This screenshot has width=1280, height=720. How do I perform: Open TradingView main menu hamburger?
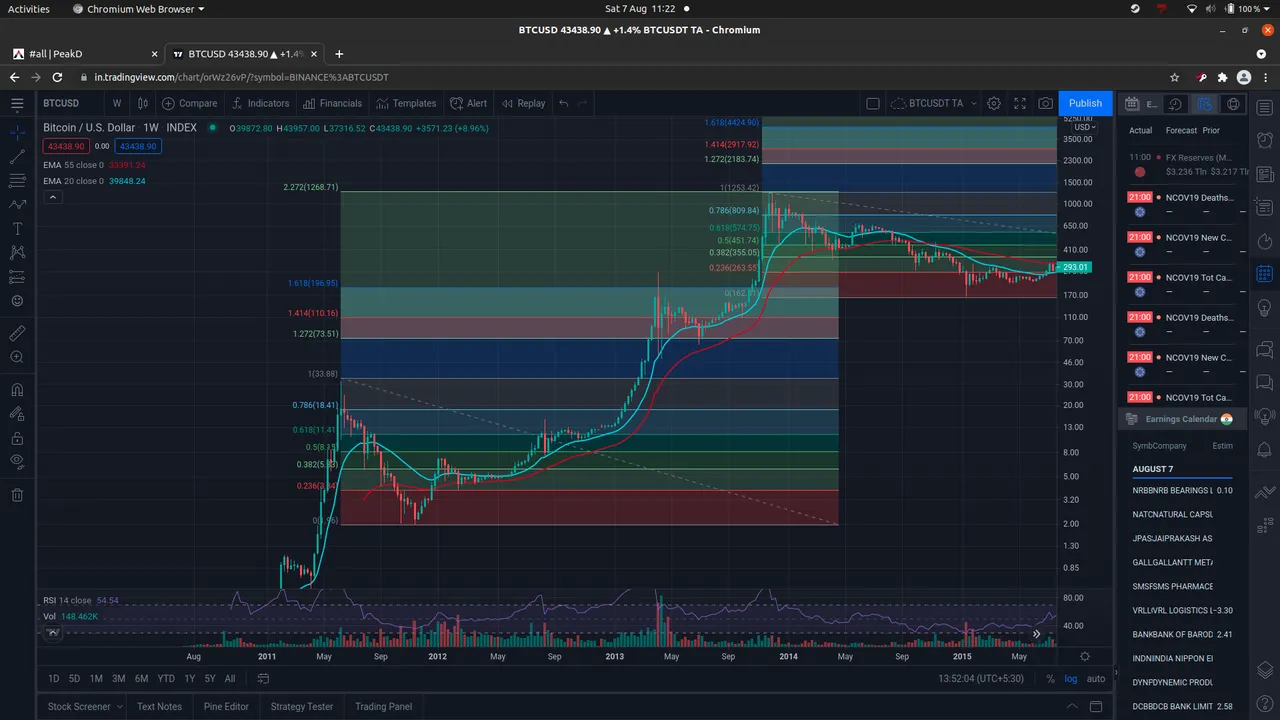tap(17, 103)
